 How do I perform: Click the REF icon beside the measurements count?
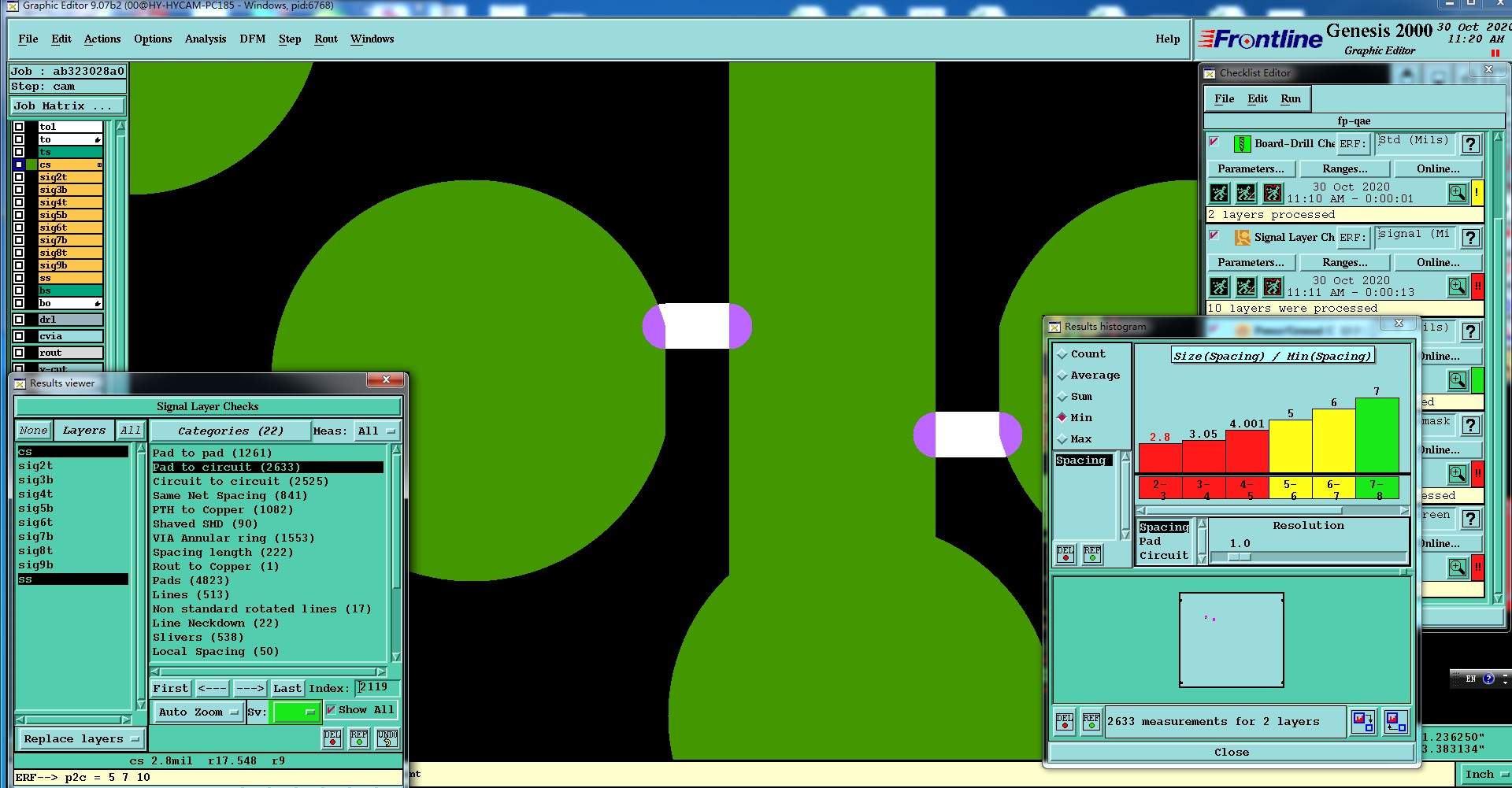1091,722
